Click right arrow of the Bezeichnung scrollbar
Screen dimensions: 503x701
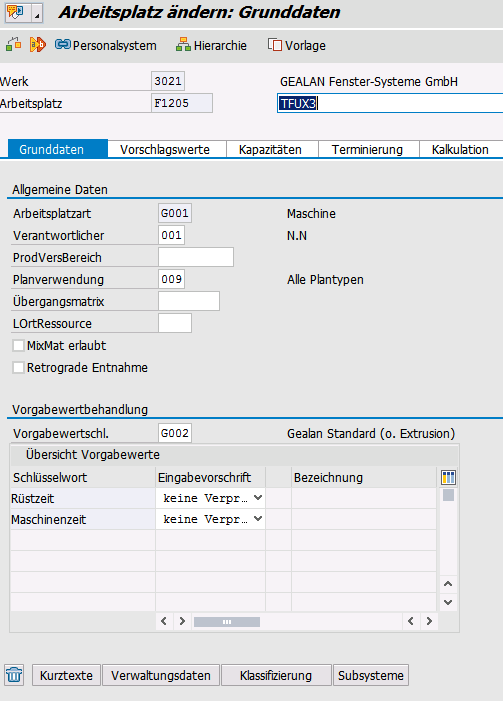point(429,621)
